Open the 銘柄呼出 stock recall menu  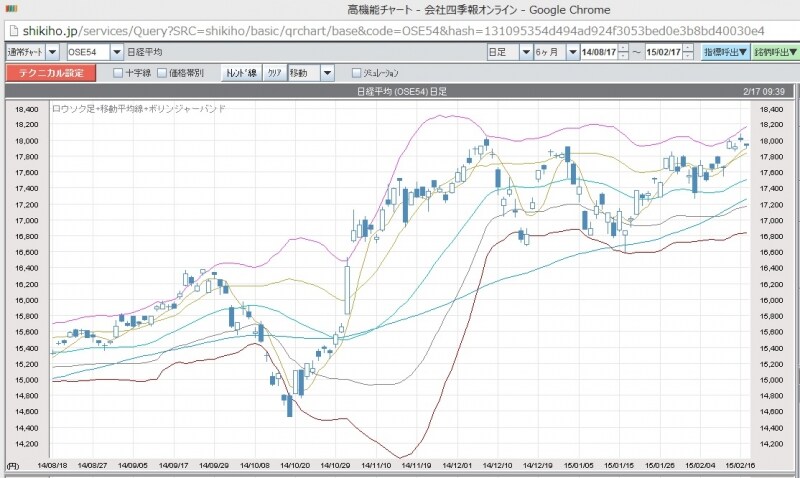click(775, 51)
